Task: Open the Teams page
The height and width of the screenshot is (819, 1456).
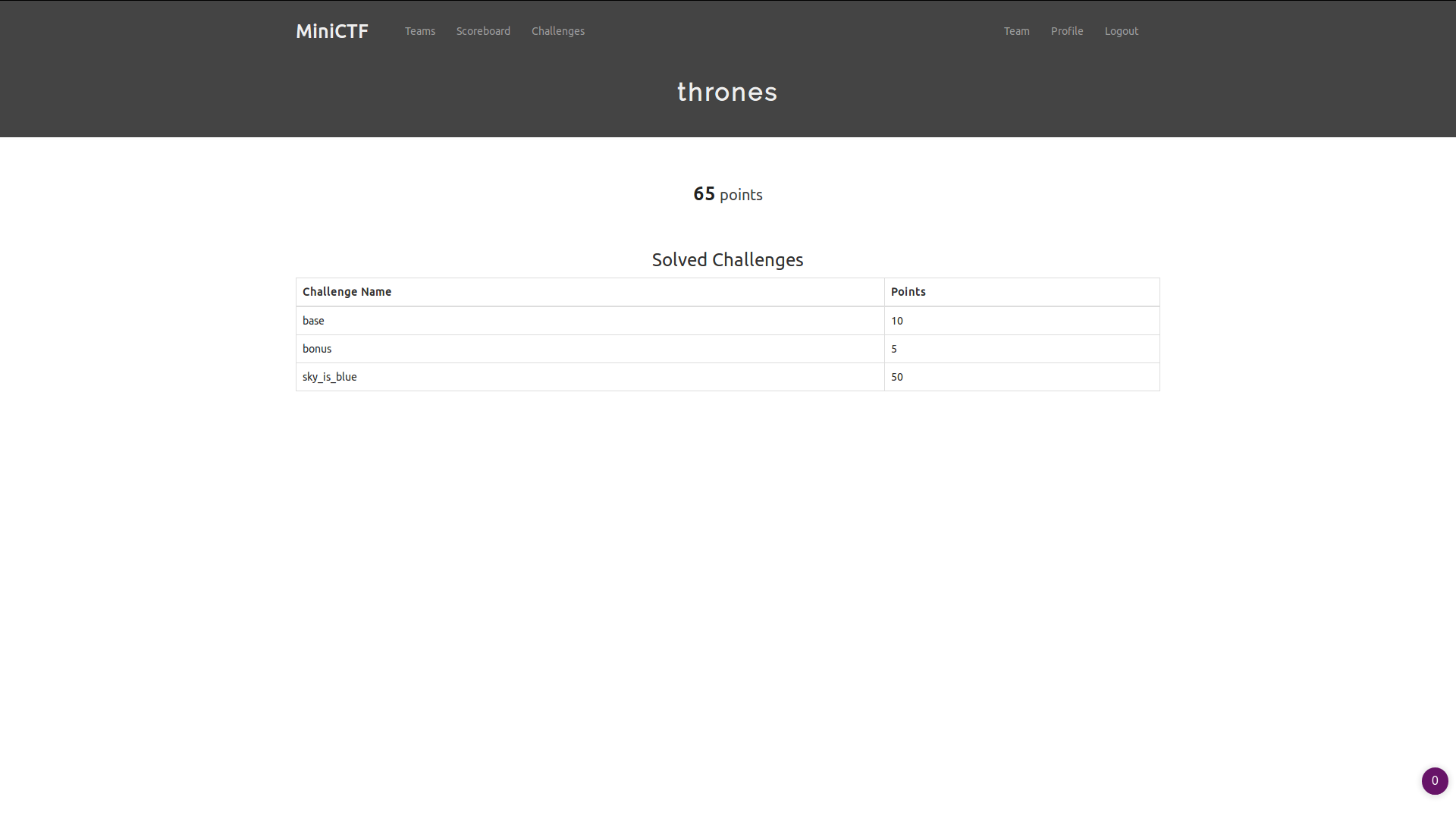Action: pyautogui.click(x=419, y=31)
